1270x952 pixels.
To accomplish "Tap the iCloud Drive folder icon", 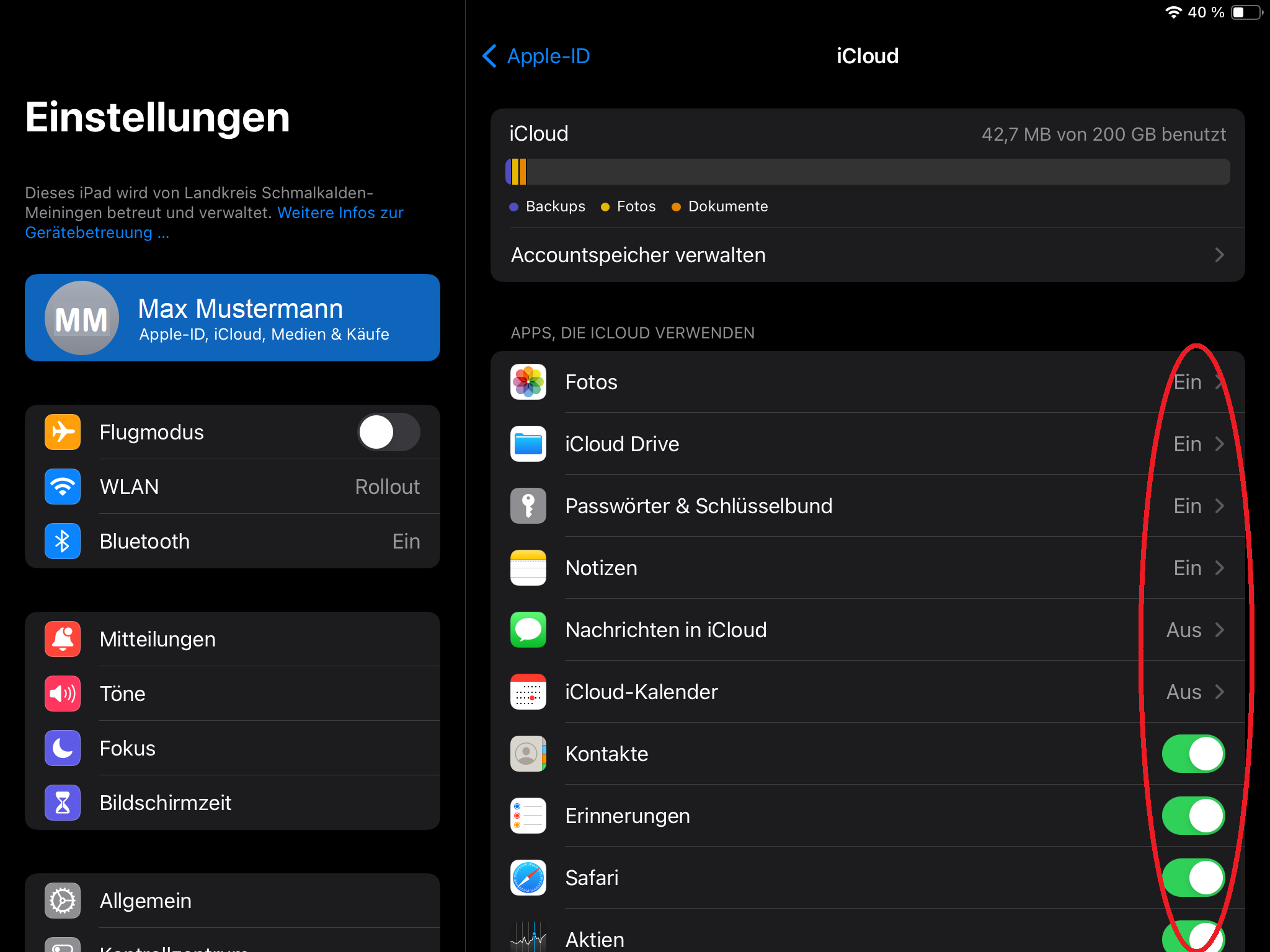I will [x=528, y=444].
